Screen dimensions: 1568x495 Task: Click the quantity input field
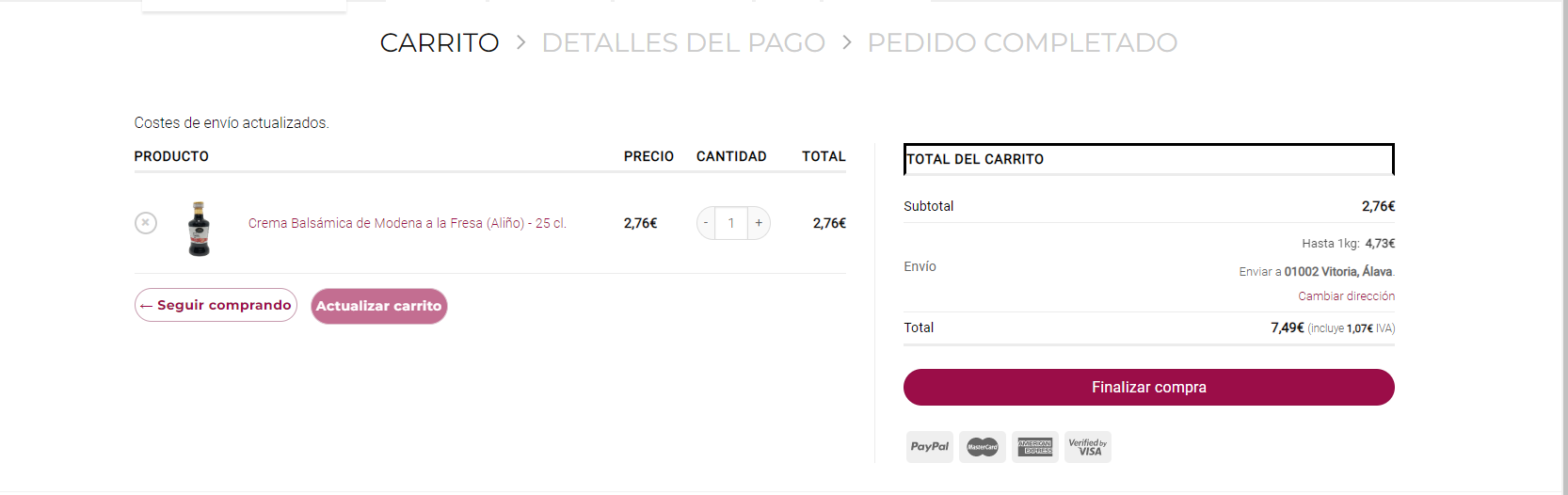731,223
